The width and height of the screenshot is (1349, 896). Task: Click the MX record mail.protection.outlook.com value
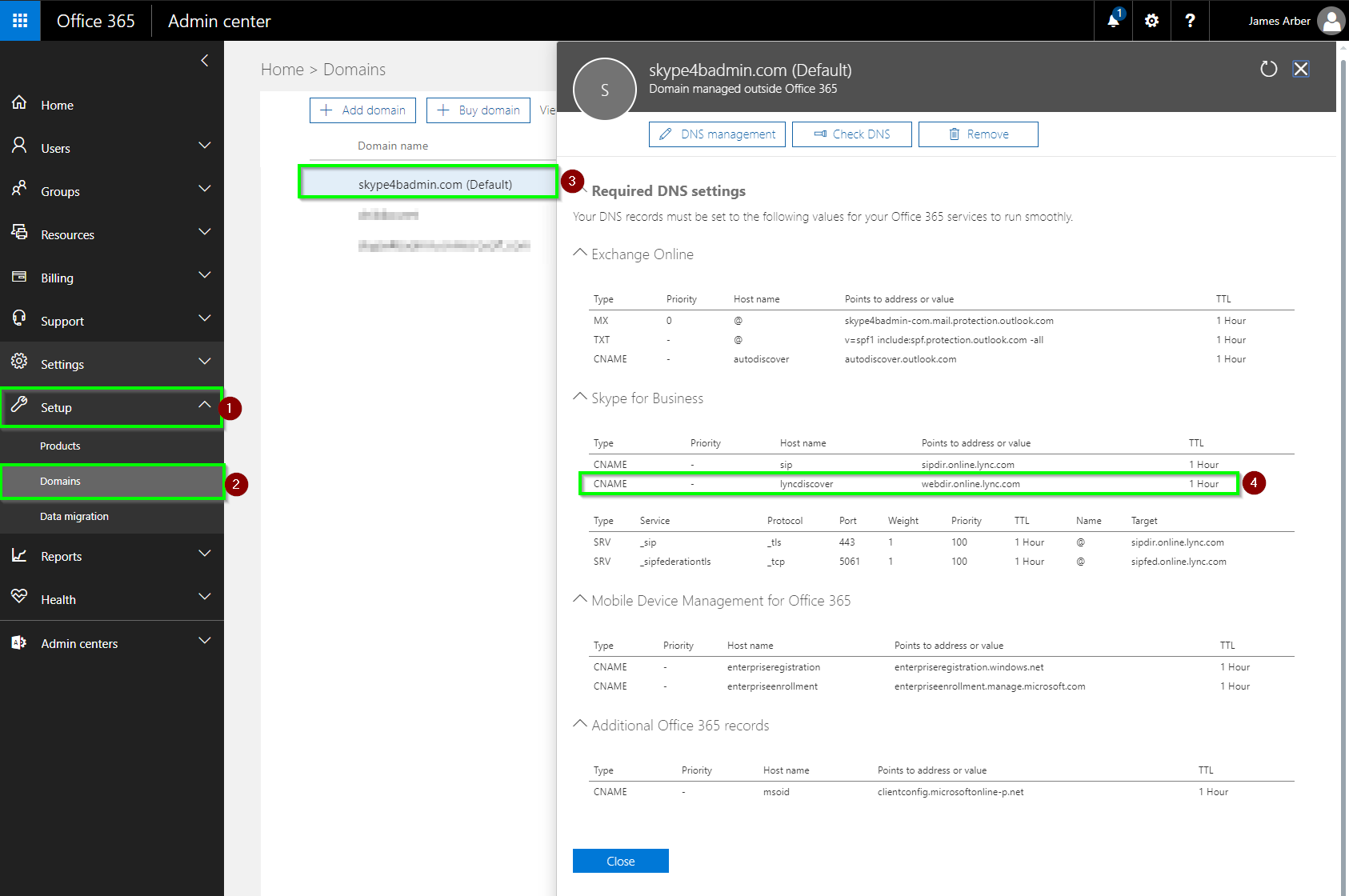949,321
